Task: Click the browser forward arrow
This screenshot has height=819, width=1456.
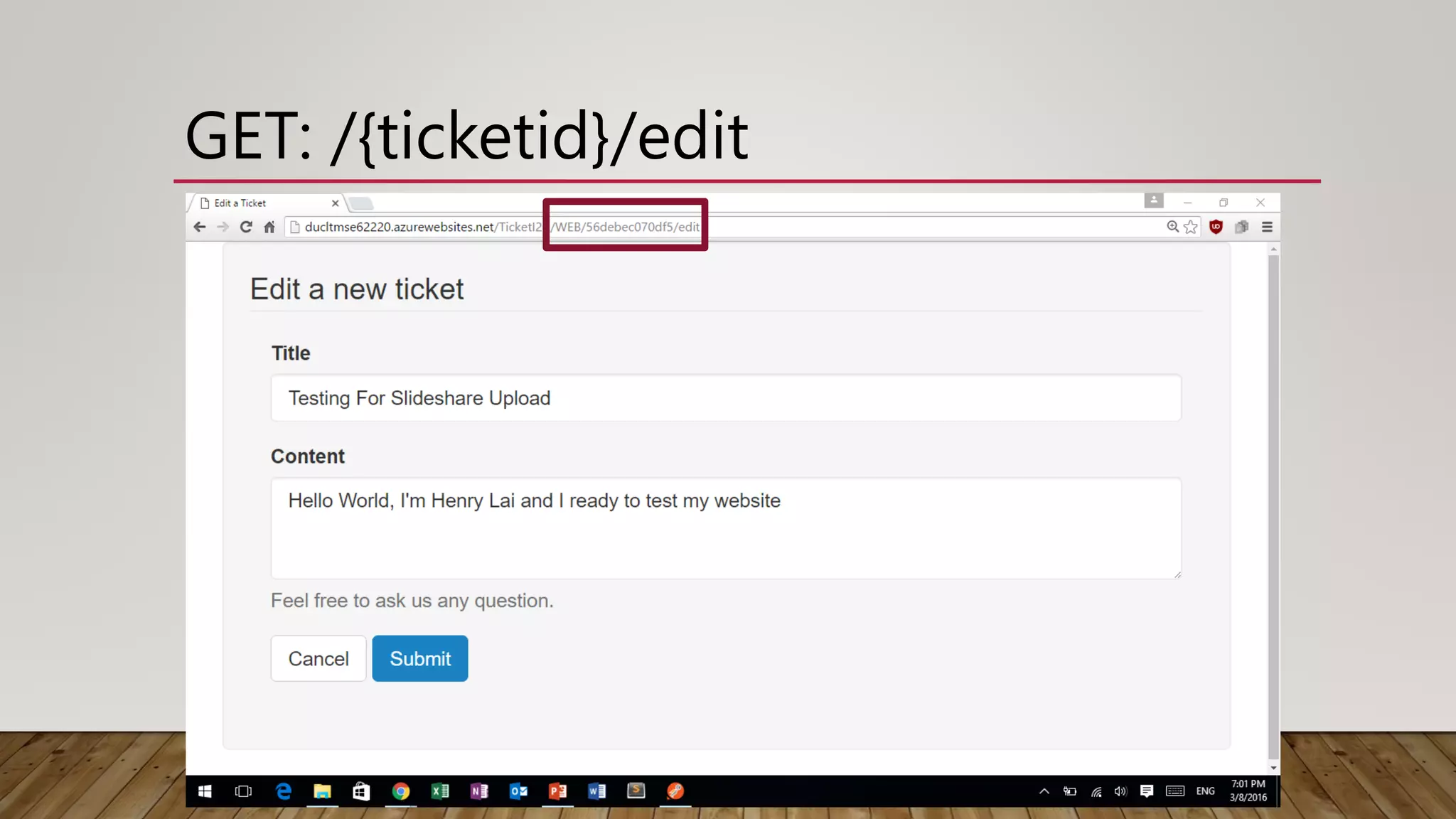Action: coord(223,227)
